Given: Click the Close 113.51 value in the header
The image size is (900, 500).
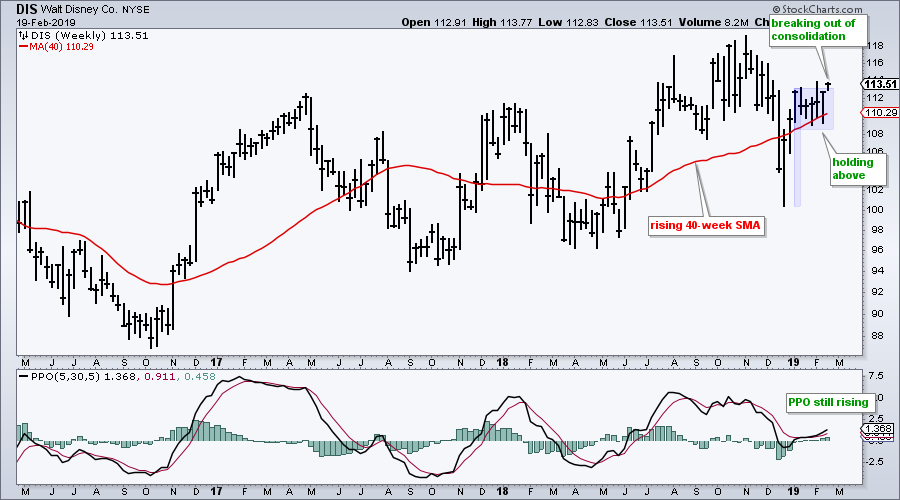Looking at the screenshot, I should tap(638, 22).
